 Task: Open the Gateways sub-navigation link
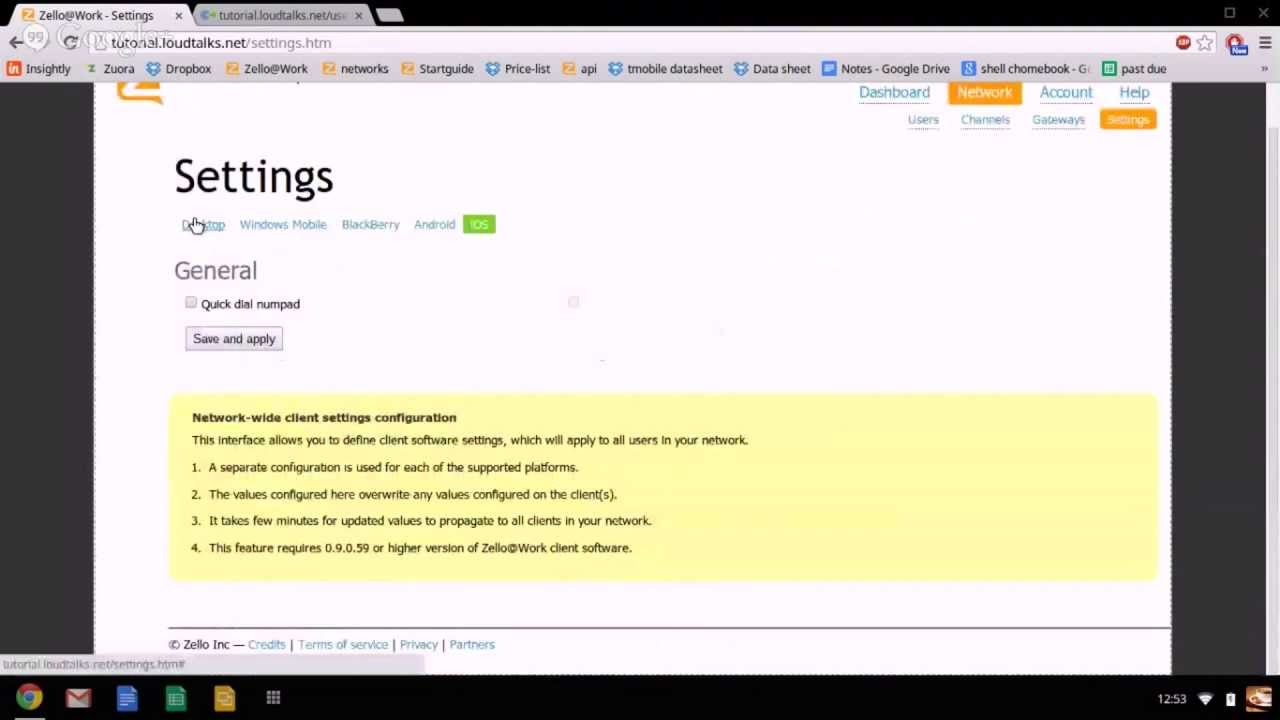click(1058, 119)
